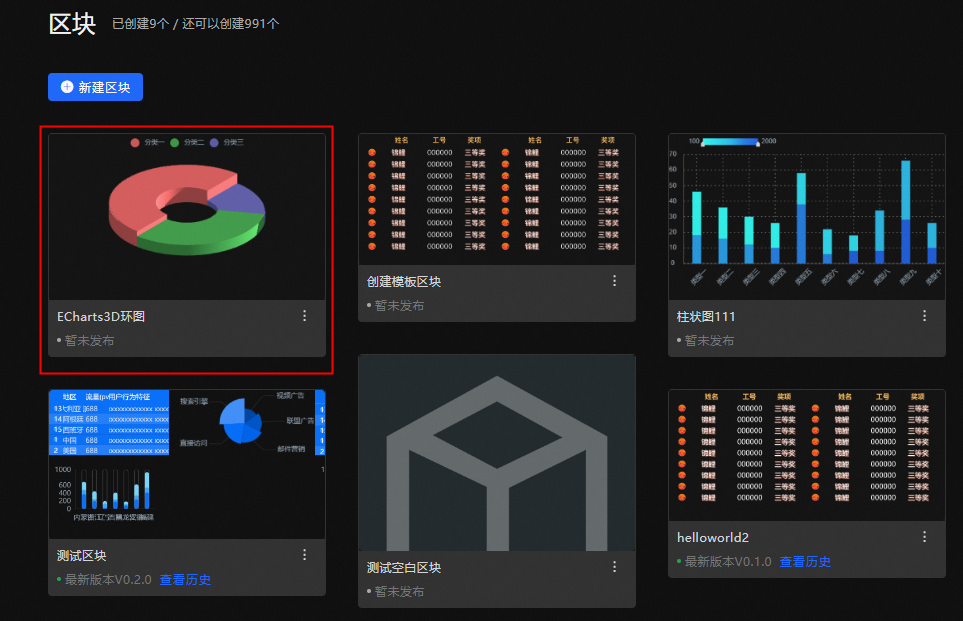Click 暂未发布 status under 创建模板区块
Viewport: 963px width, 621px height.
click(x=399, y=305)
